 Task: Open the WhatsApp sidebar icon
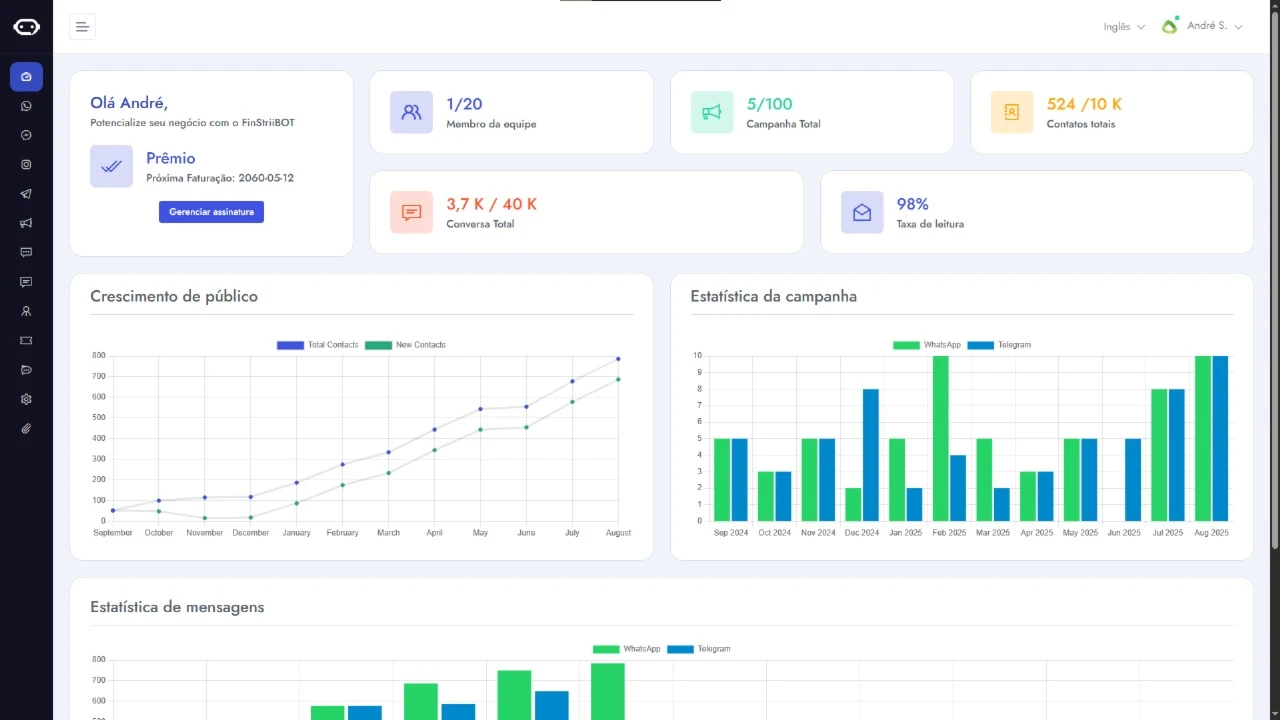point(26,106)
